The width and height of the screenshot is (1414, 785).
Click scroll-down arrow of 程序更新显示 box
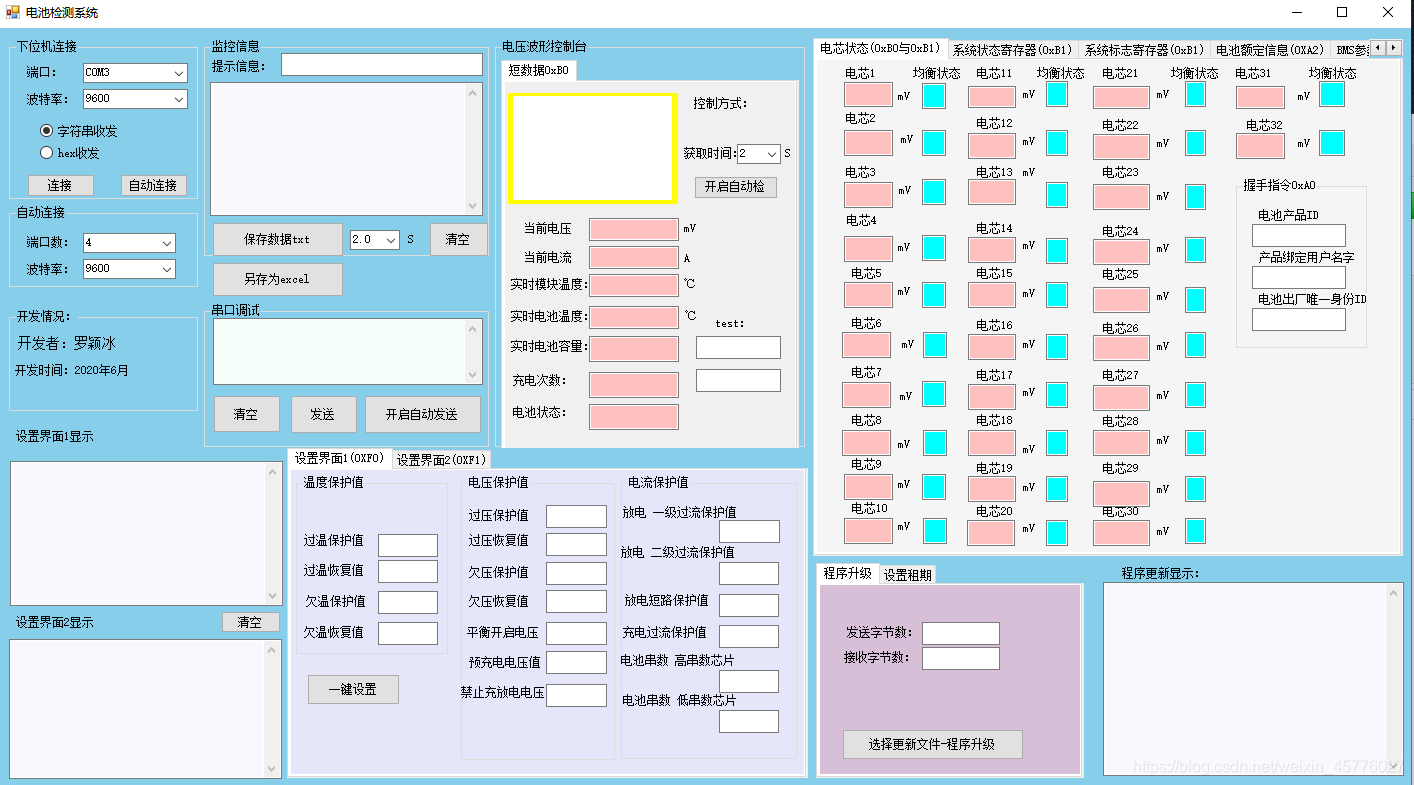click(x=1396, y=765)
